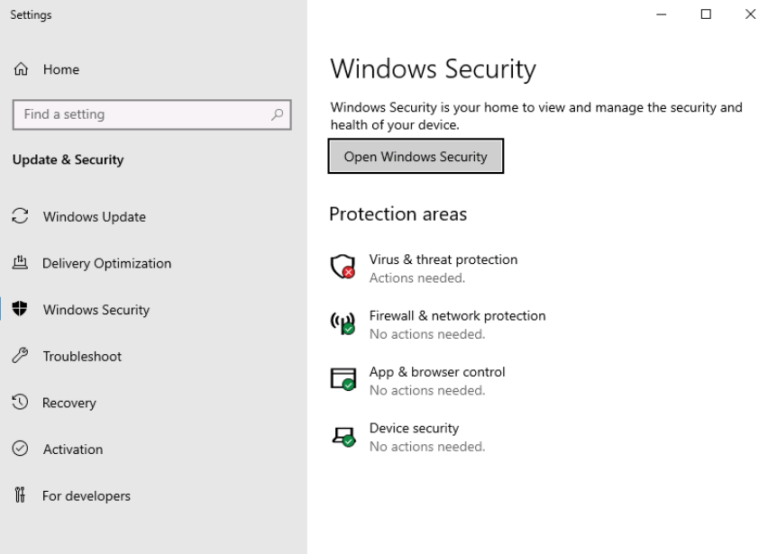Select Device security protection area

tap(414, 428)
